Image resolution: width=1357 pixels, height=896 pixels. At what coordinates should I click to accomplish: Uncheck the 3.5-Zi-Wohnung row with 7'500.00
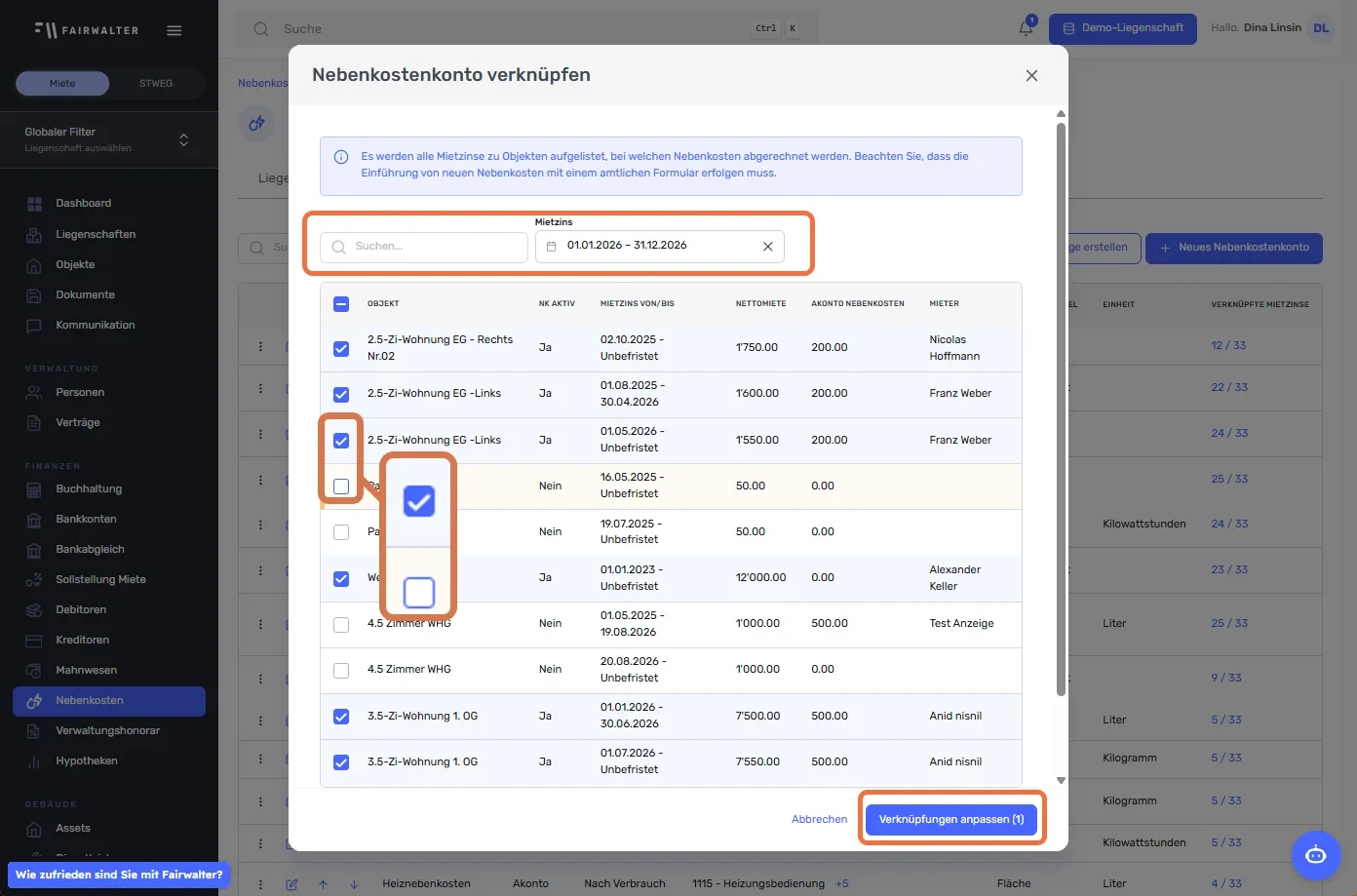(341, 717)
